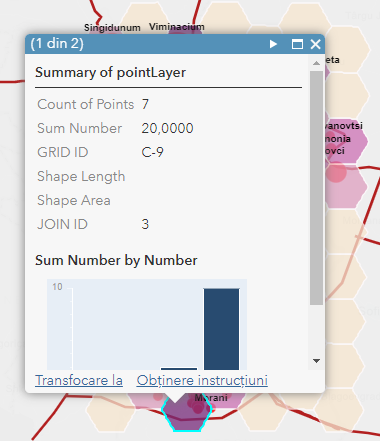Click the popup vertical scrollbar thumb
Image resolution: width=380 pixels, height=441 pixels.
[x=316, y=188]
